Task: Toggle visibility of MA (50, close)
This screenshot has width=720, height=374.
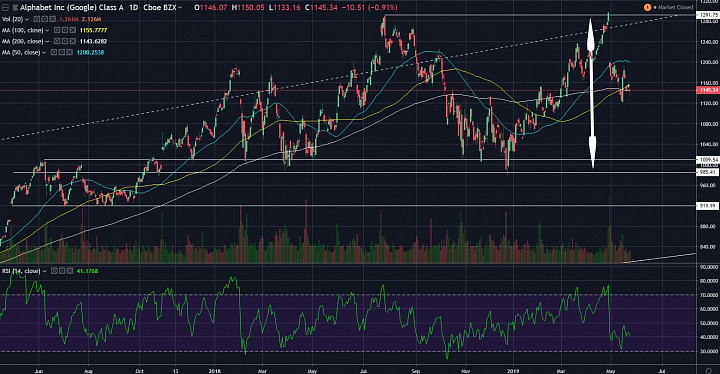Action: (x=54, y=52)
